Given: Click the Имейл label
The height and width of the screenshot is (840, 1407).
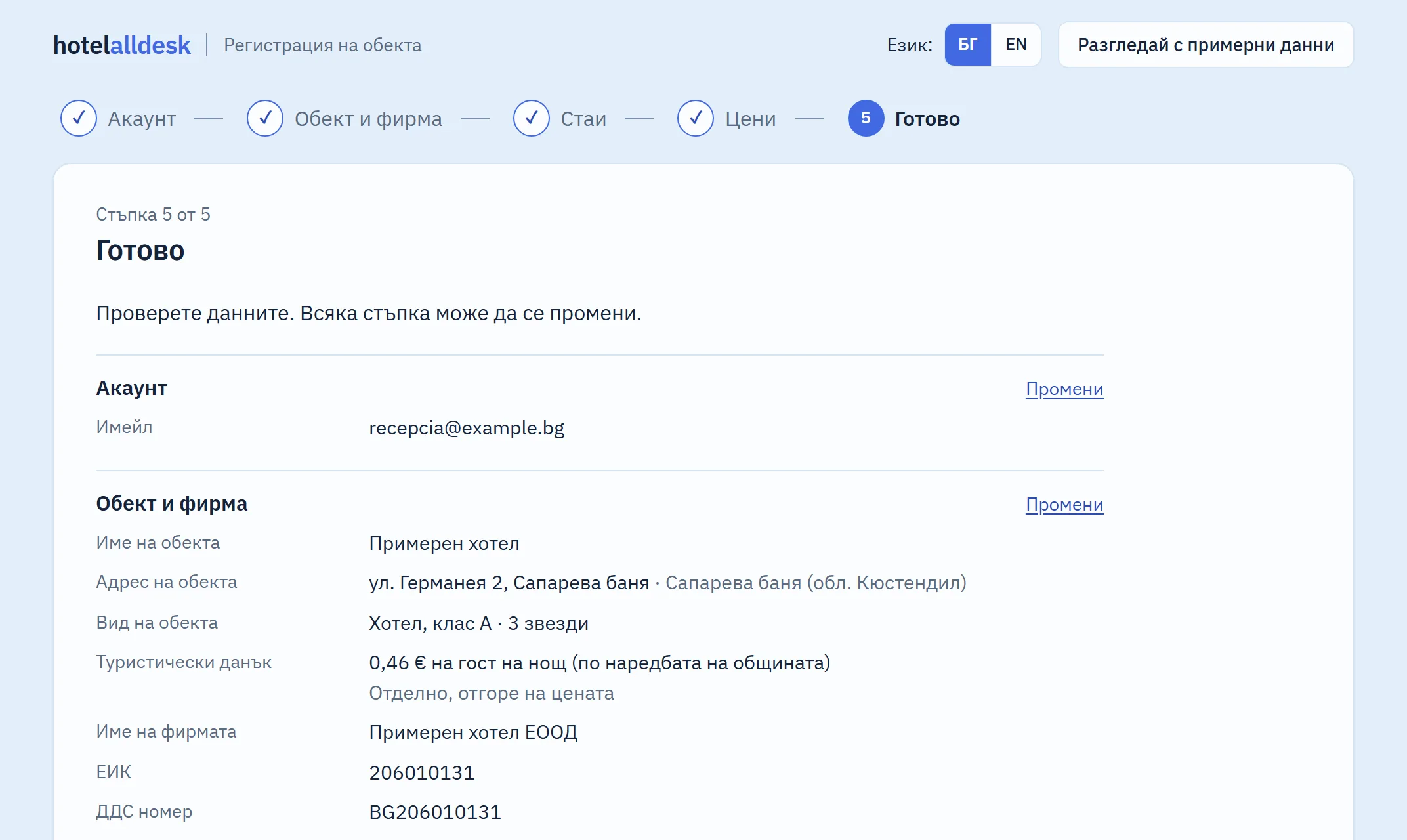Looking at the screenshot, I should (x=124, y=427).
